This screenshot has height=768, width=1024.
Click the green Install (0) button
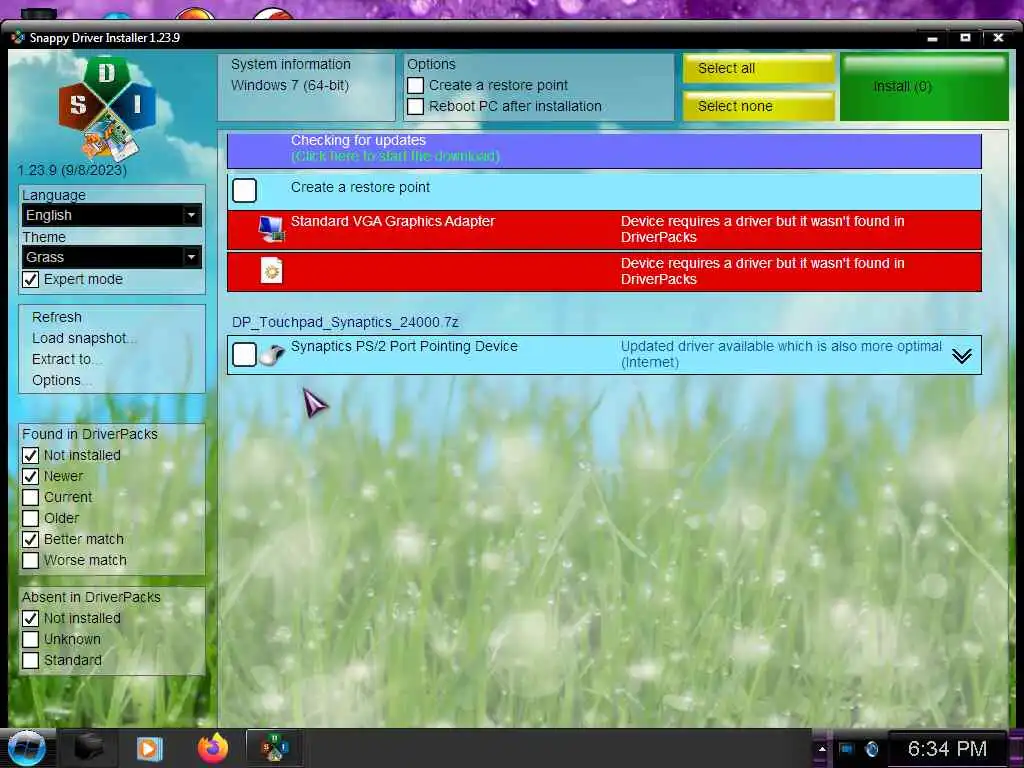[923, 88]
